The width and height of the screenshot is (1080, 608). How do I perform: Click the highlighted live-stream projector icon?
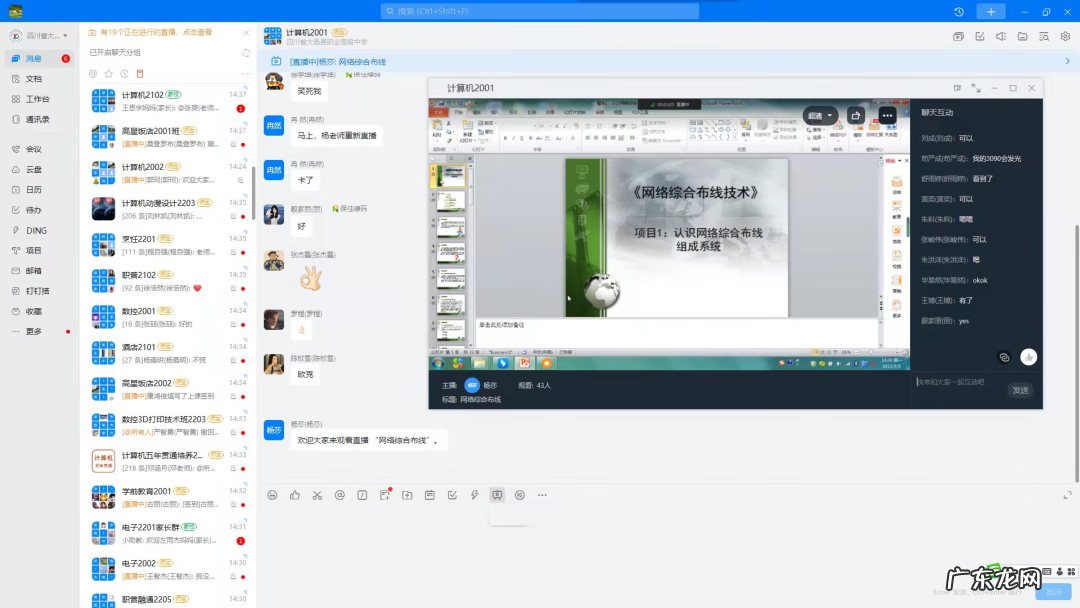(x=497, y=494)
